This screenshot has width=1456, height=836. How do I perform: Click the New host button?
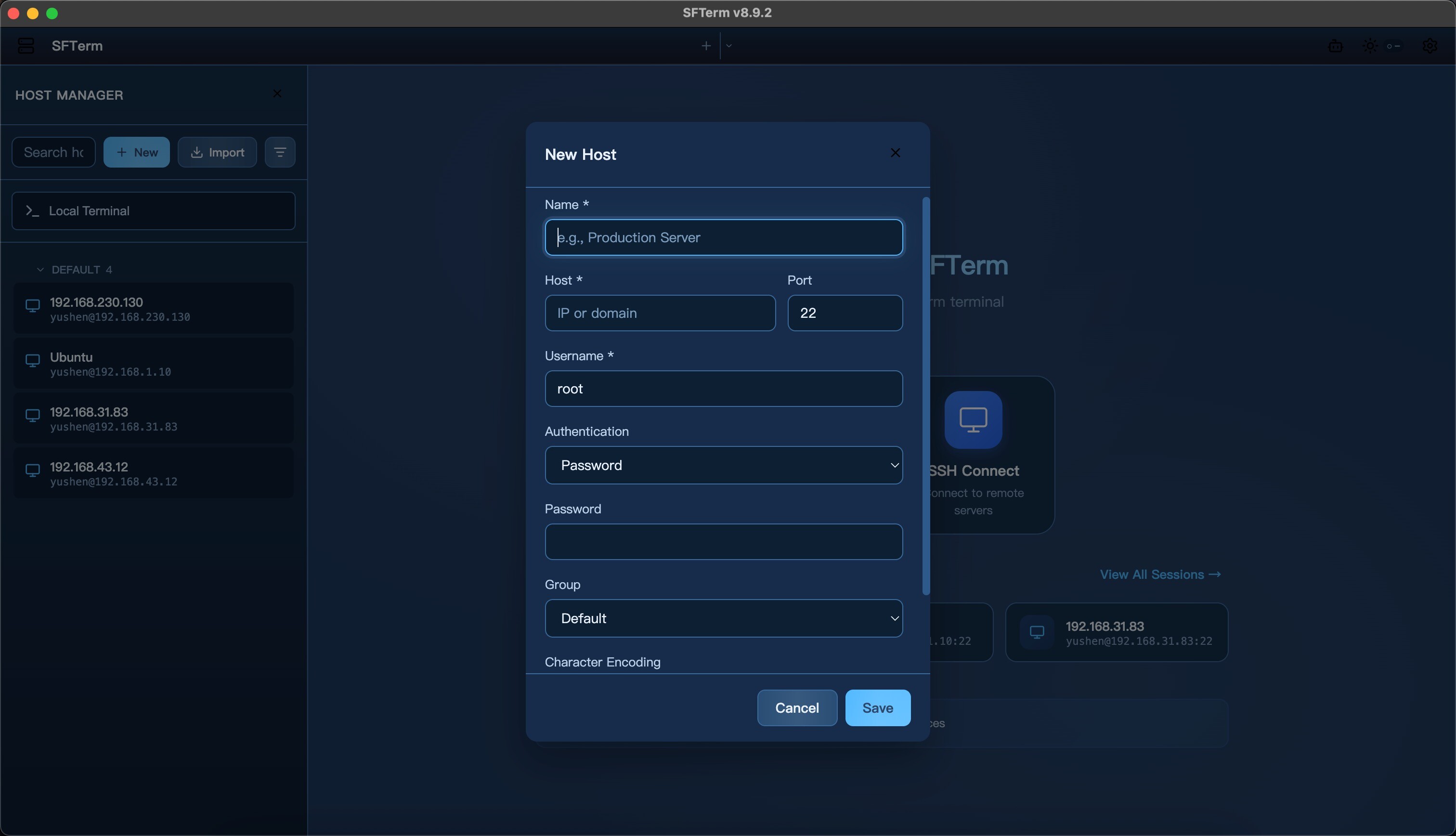click(x=136, y=152)
